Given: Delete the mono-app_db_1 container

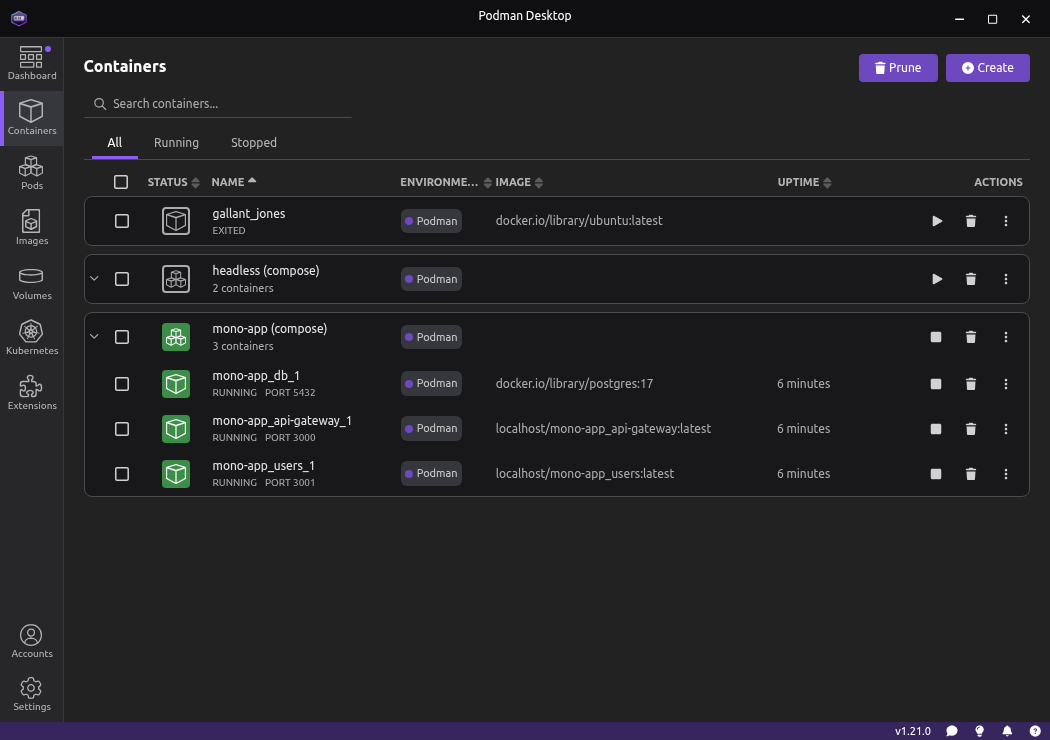Looking at the screenshot, I should [970, 384].
